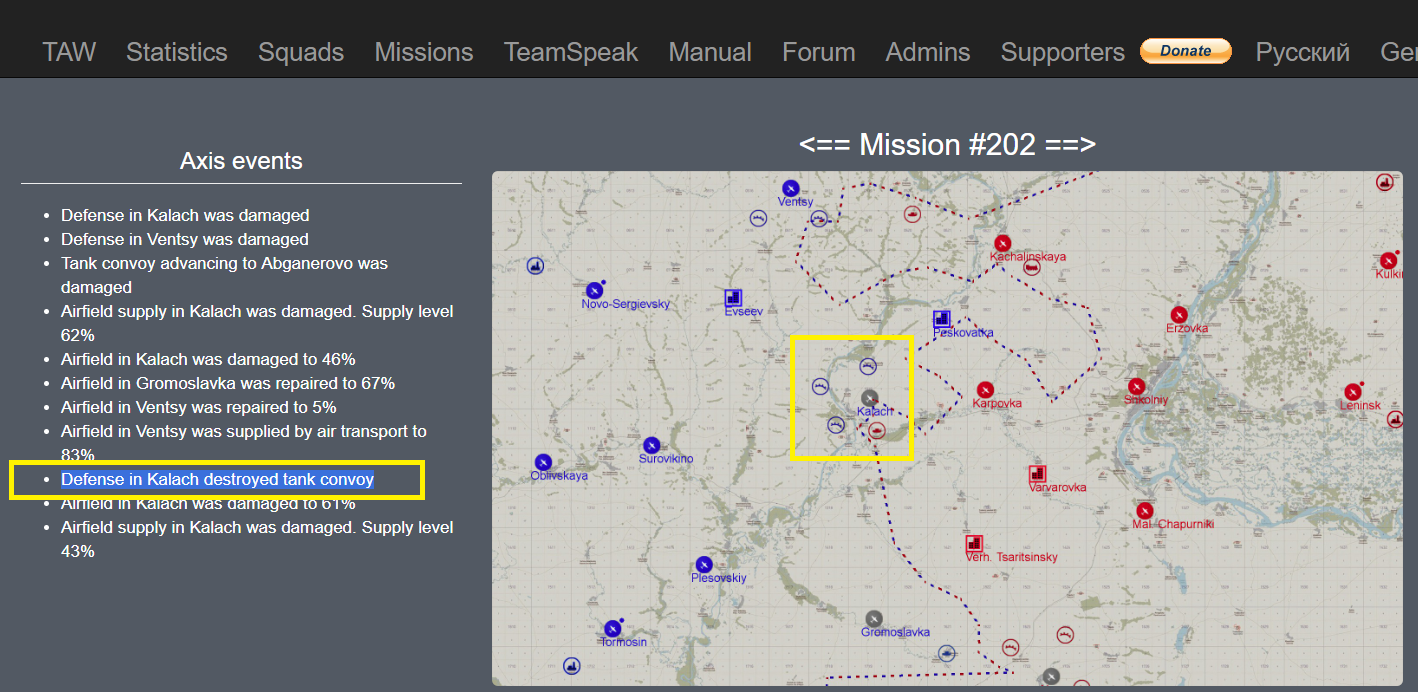Click the Kulkin red airfield icon
This screenshot has width=1418, height=692.
[1387, 261]
